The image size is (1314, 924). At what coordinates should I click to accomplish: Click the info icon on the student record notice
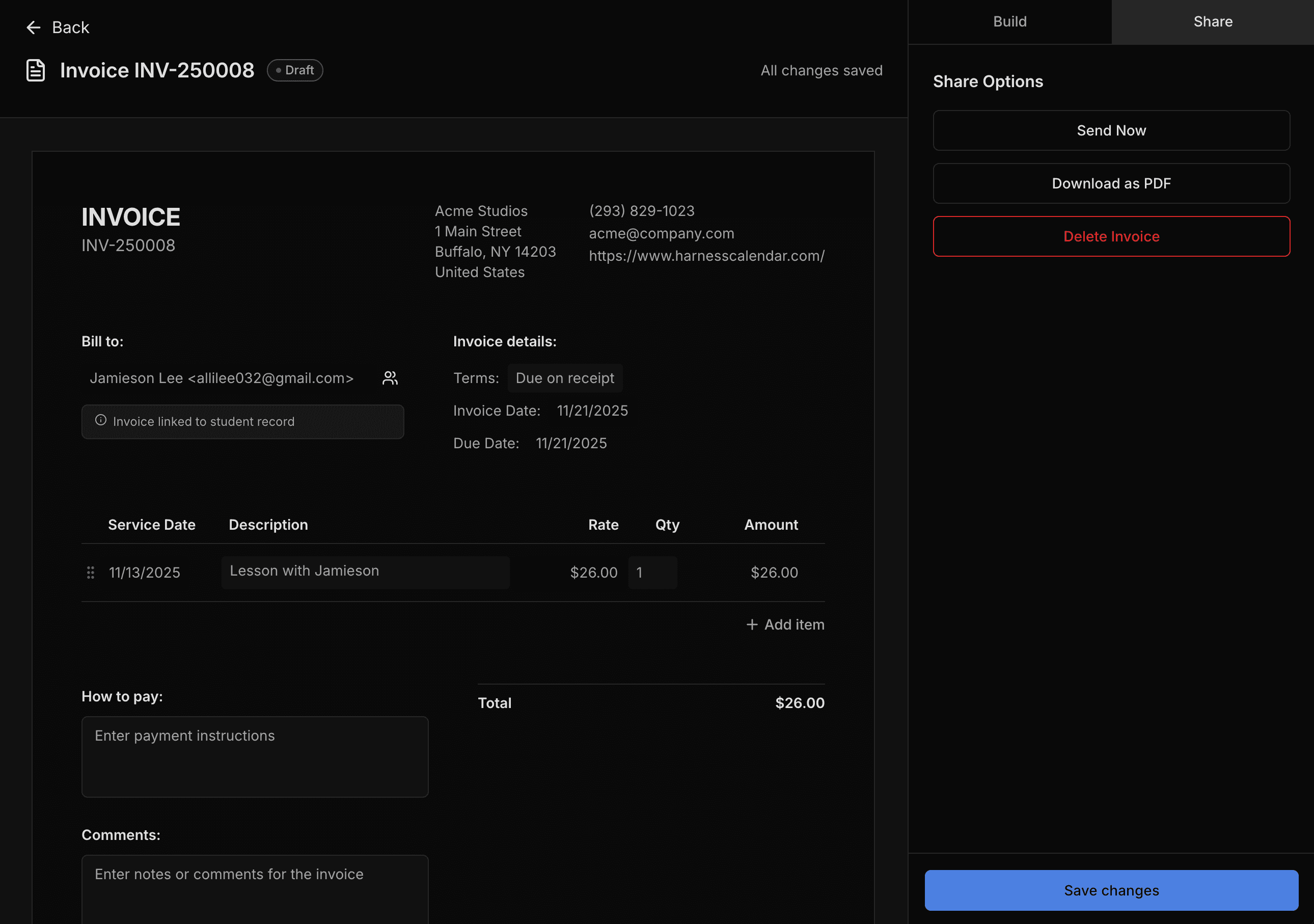click(x=101, y=421)
